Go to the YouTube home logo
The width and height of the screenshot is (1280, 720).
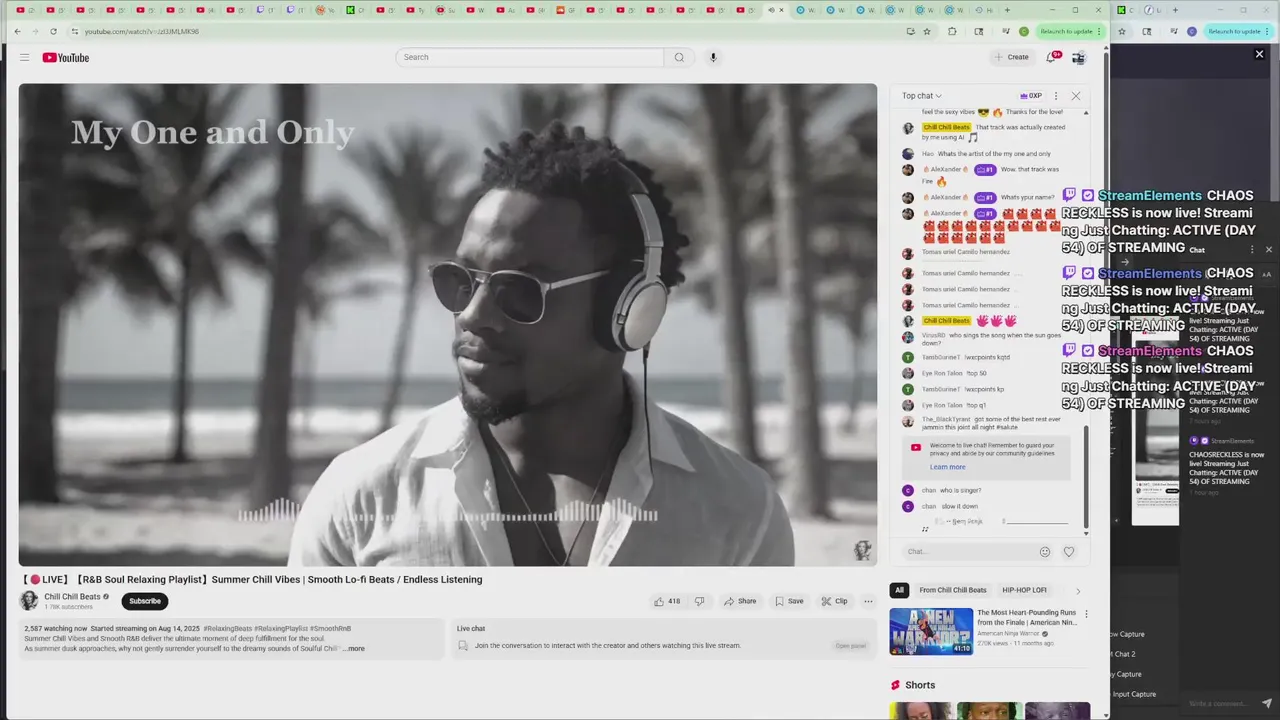coord(66,58)
